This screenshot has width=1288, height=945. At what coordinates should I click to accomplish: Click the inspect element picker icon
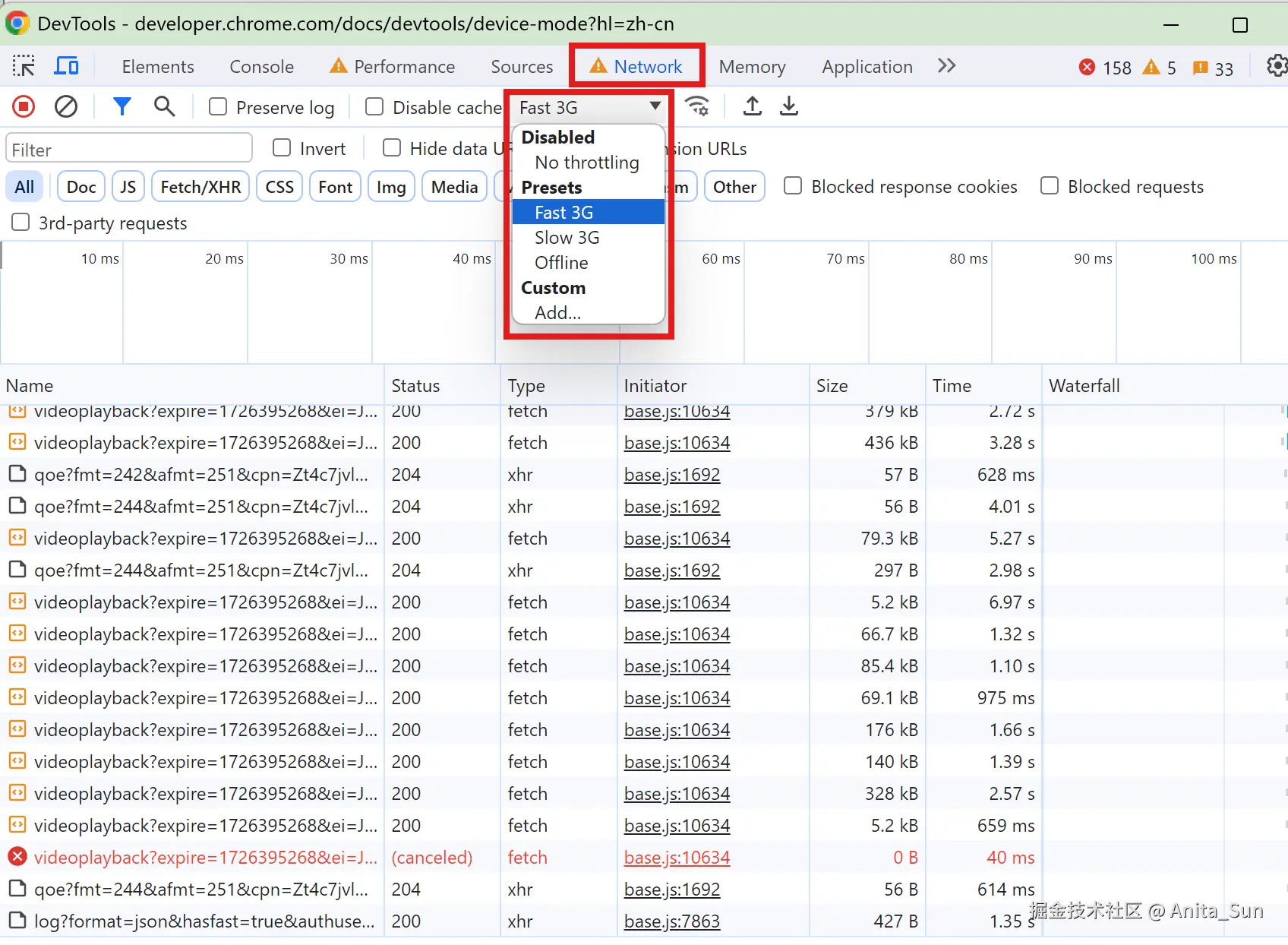(24, 66)
